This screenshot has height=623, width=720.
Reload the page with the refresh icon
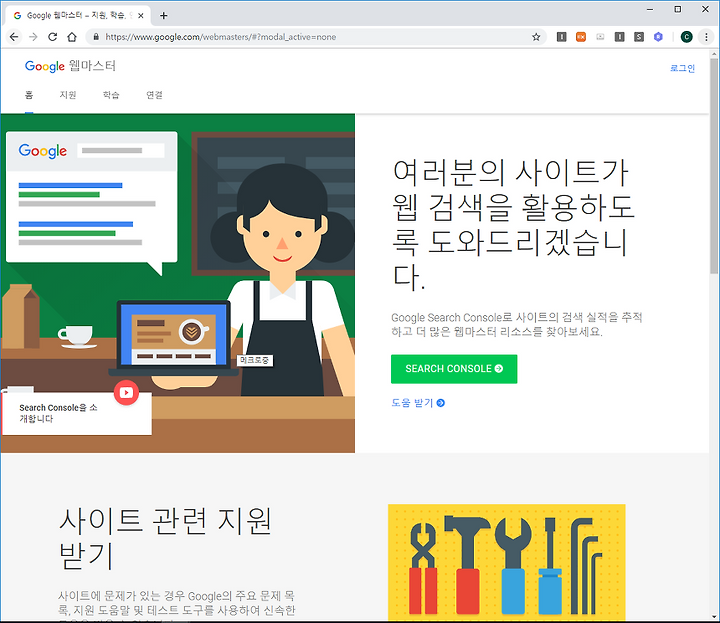point(53,37)
